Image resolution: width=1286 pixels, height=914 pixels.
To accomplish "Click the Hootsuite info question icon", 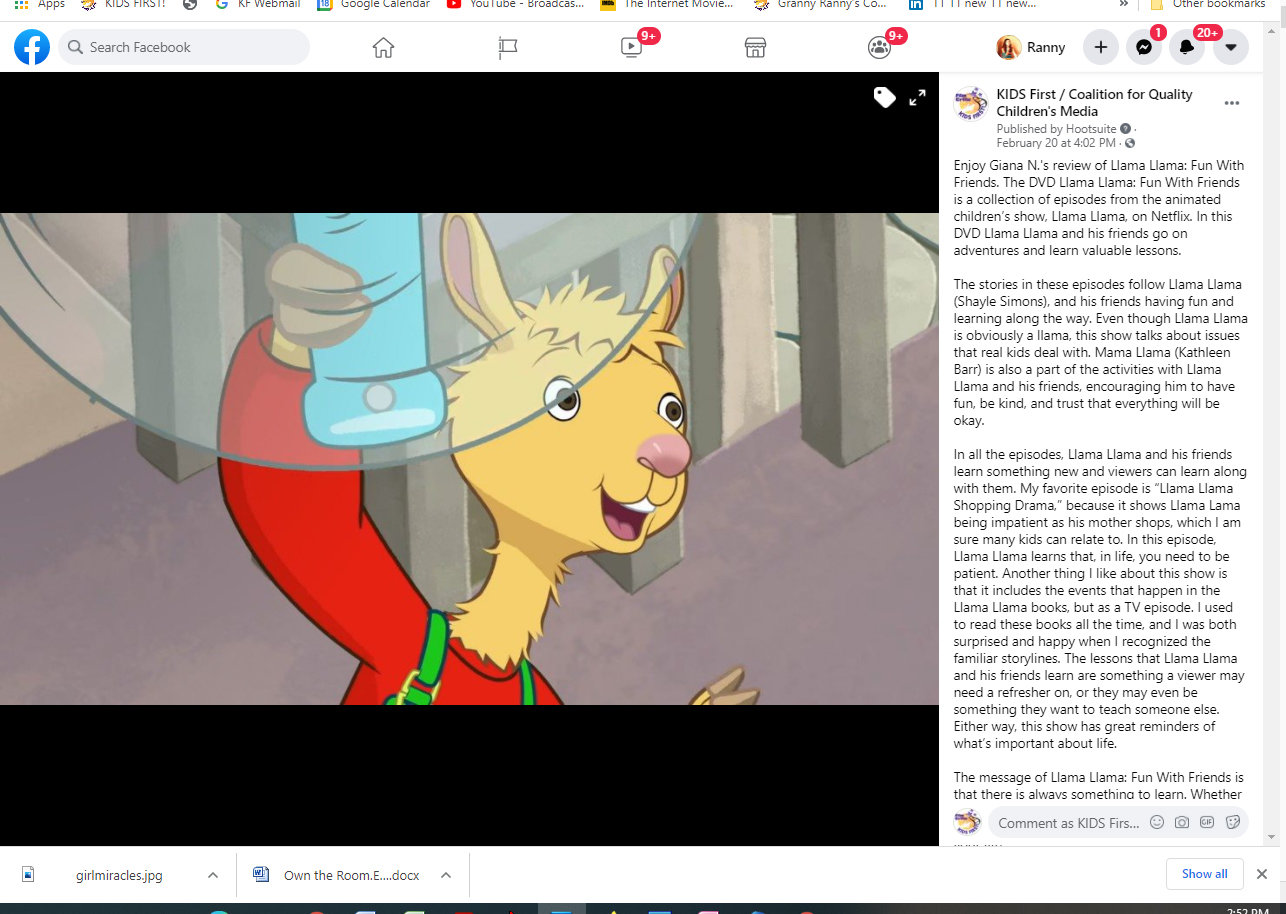I will click(x=1126, y=129).
